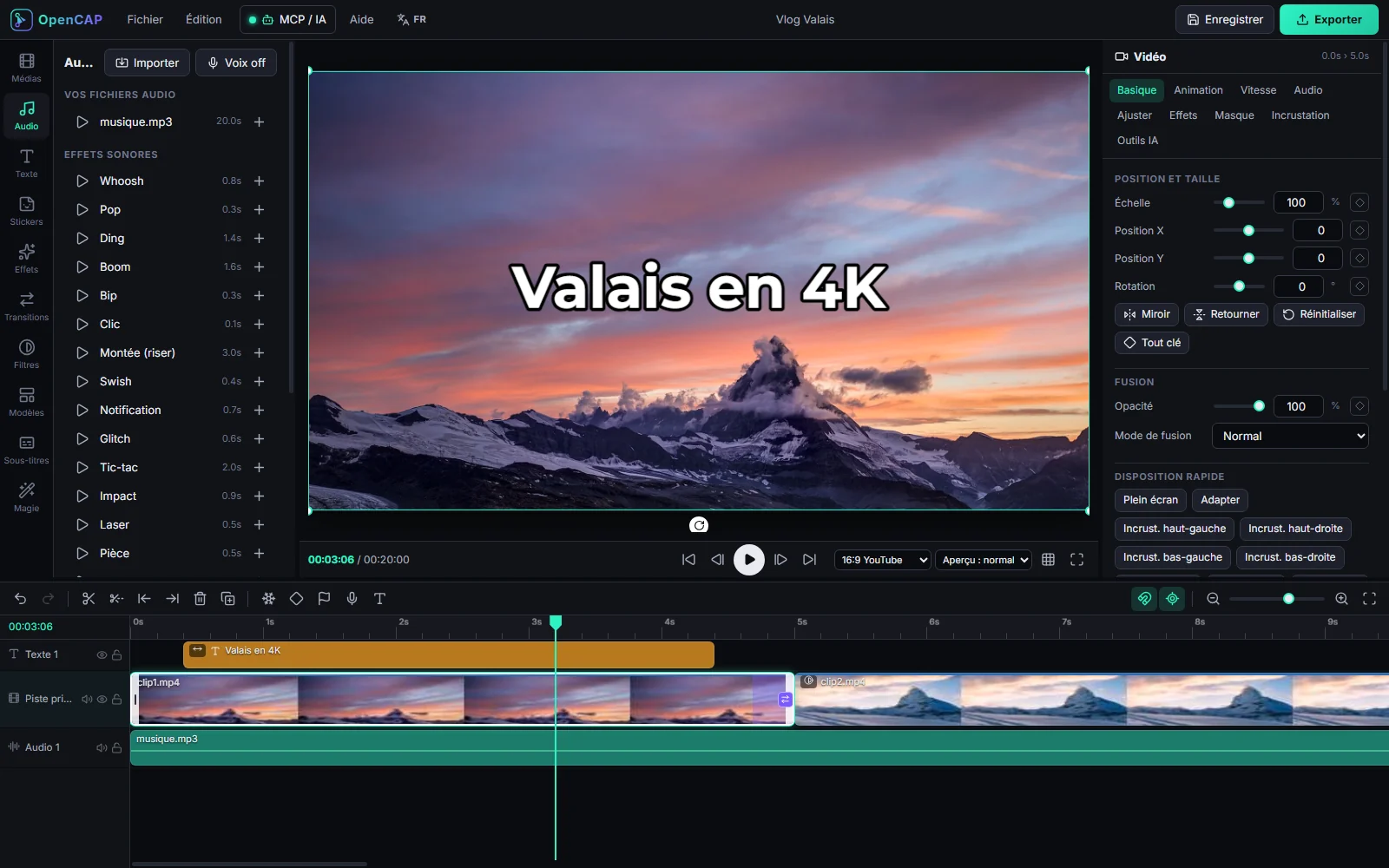The image size is (1389, 868).
Task: Open the Mode de fusion dropdown
Action: (1290, 436)
